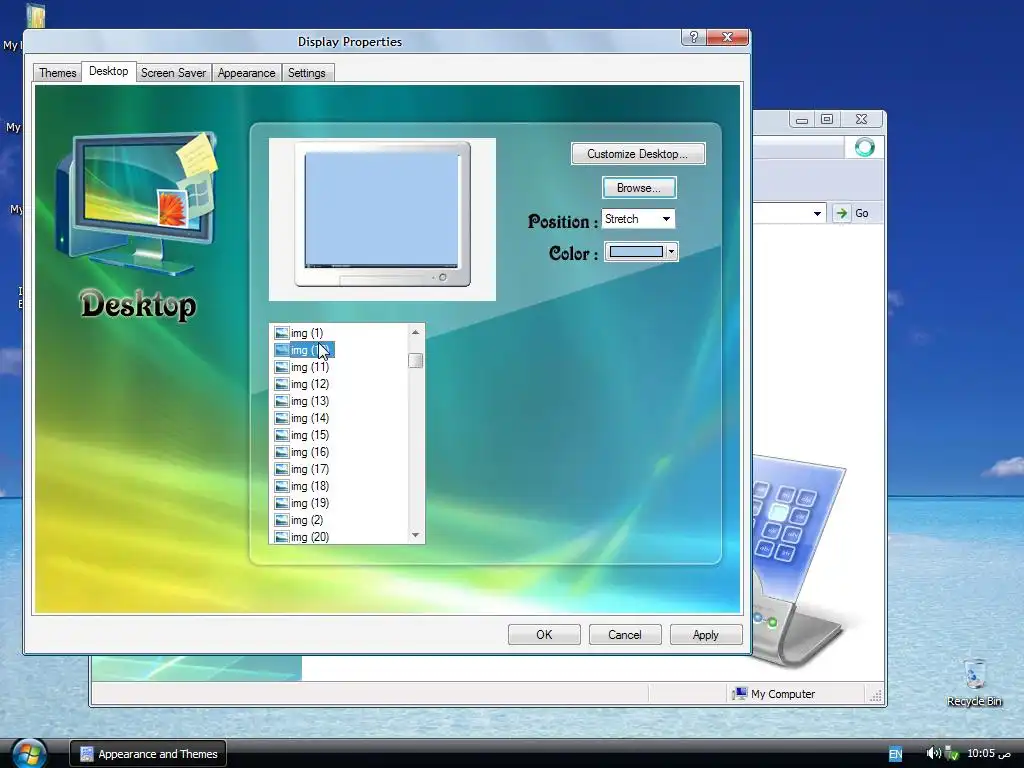Click the volume speaker tray icon
The image size is (1024, 768).
point(933,754)
